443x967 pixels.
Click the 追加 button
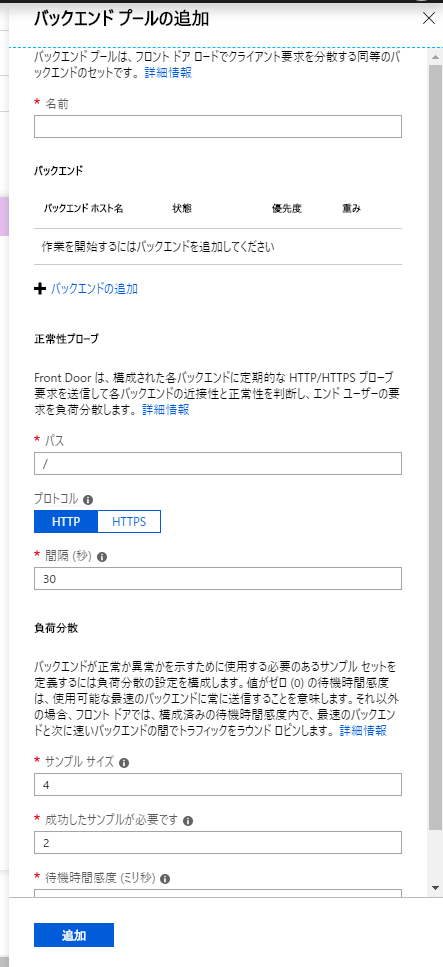coord(74,935)
